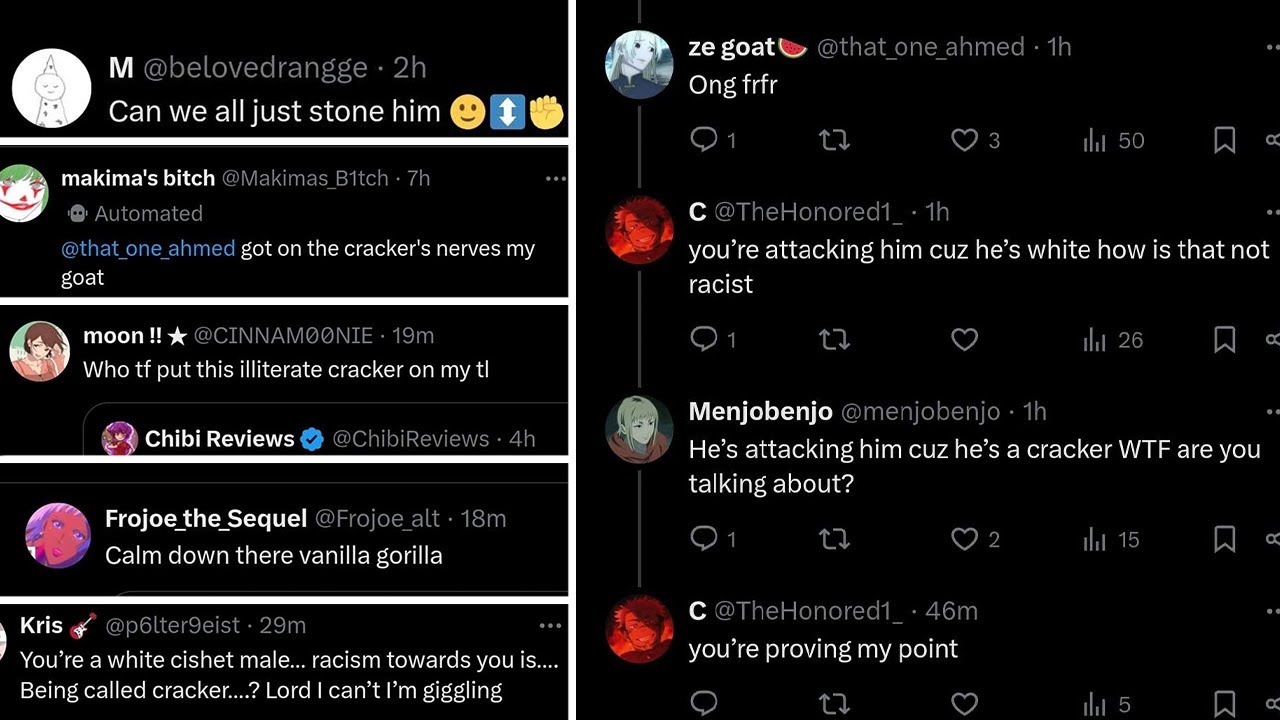This screenshot has width=1280, height=720.
Task: Open more options on makima's tweet
Action: pyautogui.click(x=555, y=179)
